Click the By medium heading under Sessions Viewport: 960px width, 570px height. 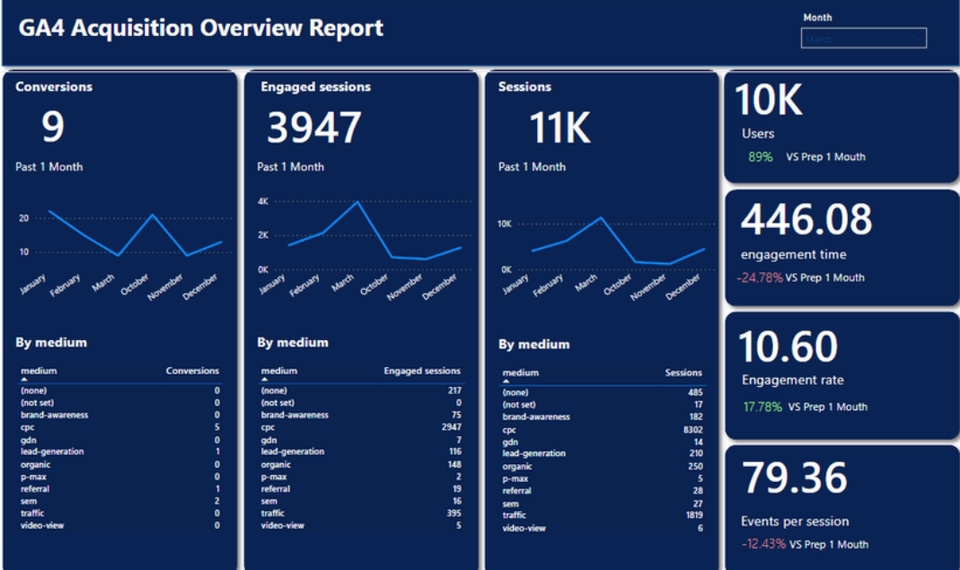534,344
